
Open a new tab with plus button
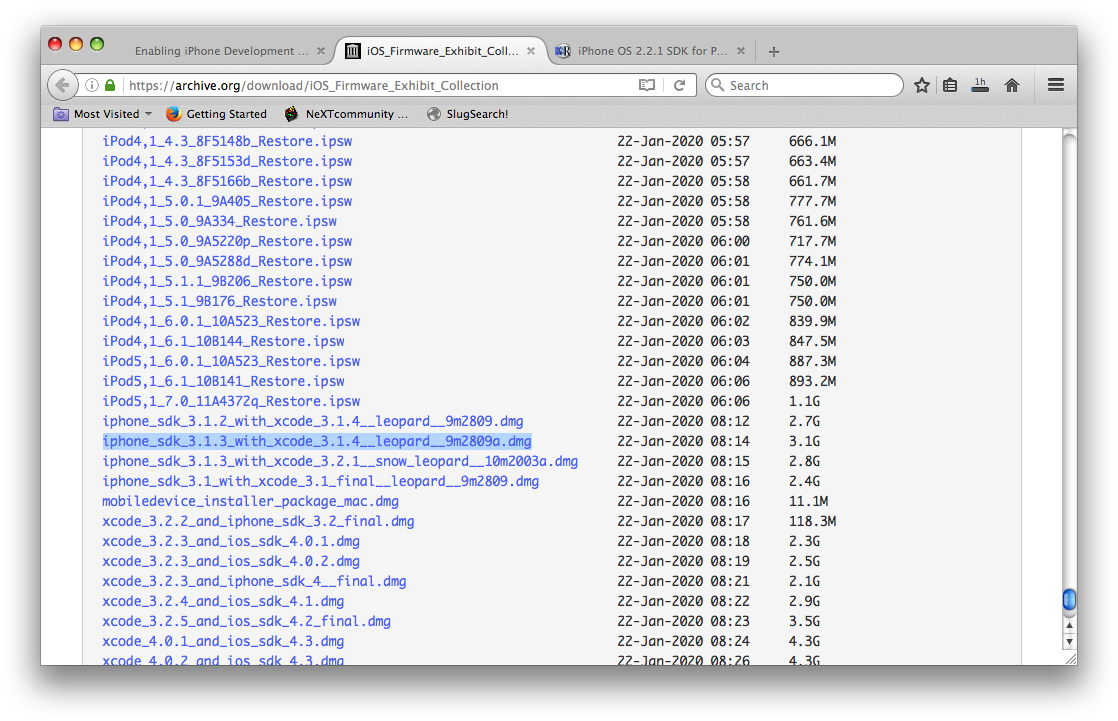tap(773, 52)
